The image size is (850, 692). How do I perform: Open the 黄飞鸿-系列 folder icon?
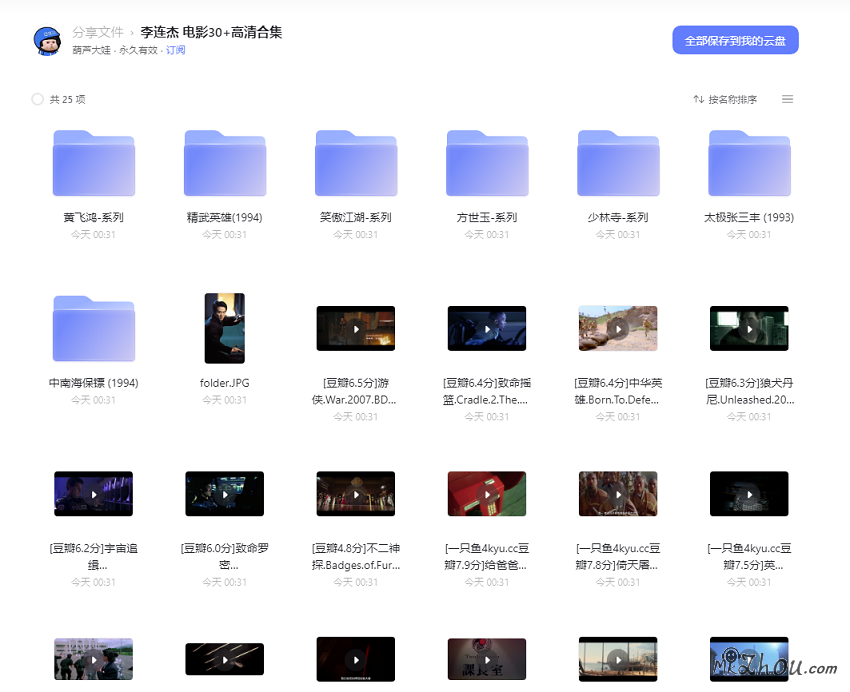[94, 163]
